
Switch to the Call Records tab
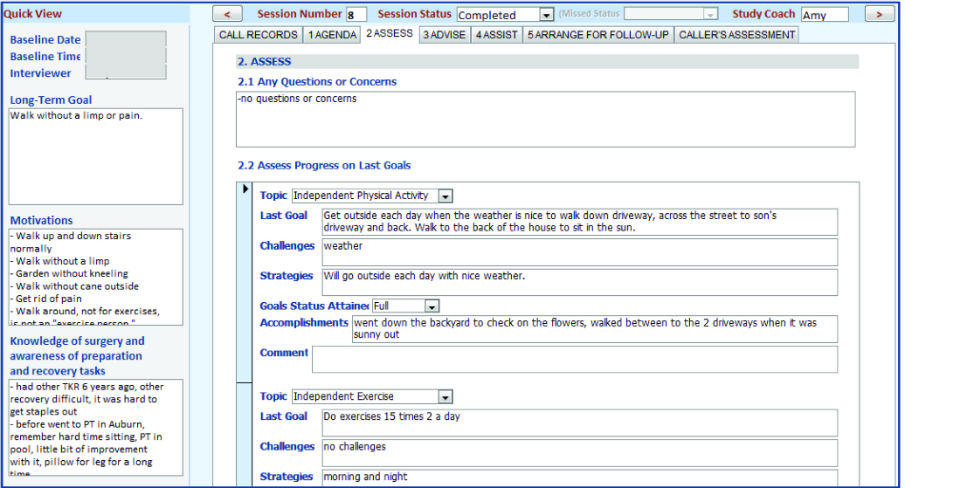tap(258, 35)
